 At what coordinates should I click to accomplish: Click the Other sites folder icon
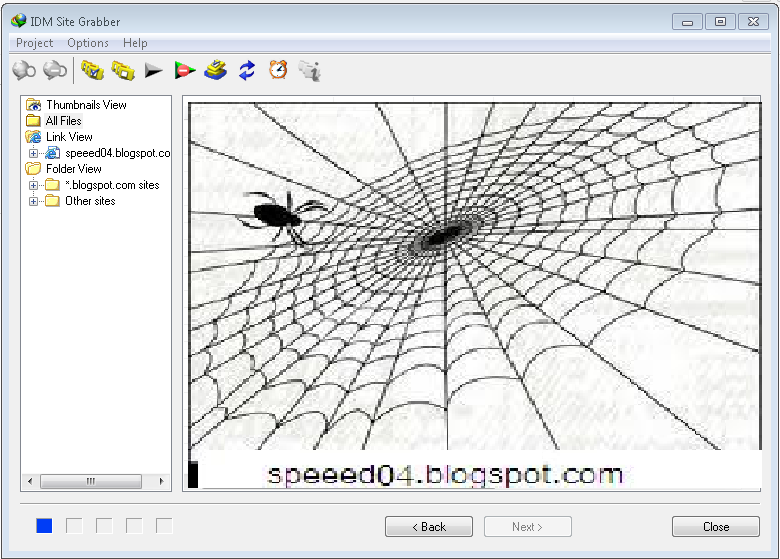click(53, 201)
